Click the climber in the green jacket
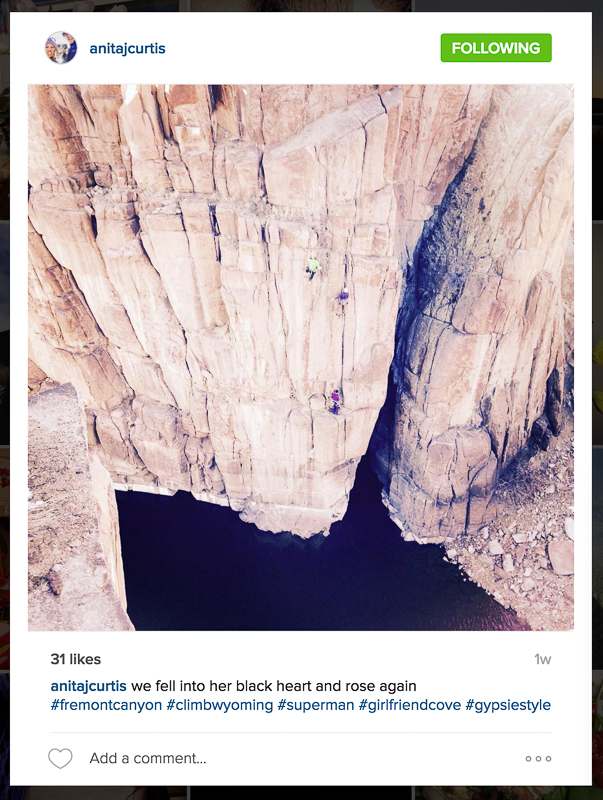 313,267
